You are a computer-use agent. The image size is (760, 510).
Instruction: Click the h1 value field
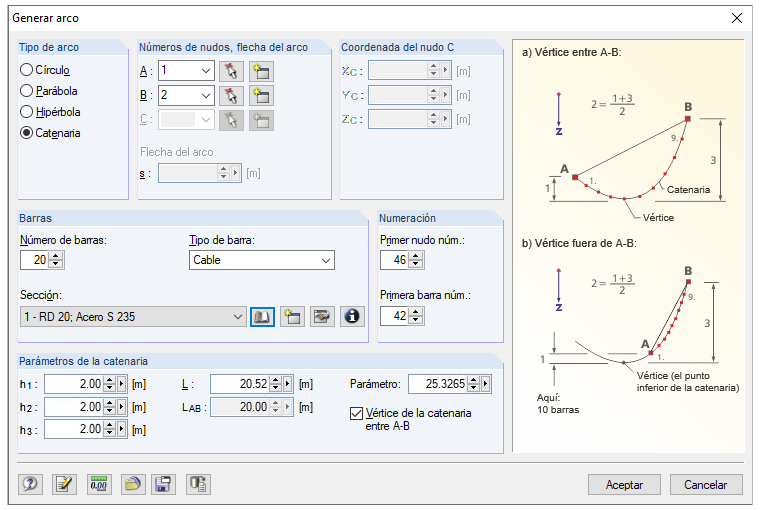click(x=74, y=384)
